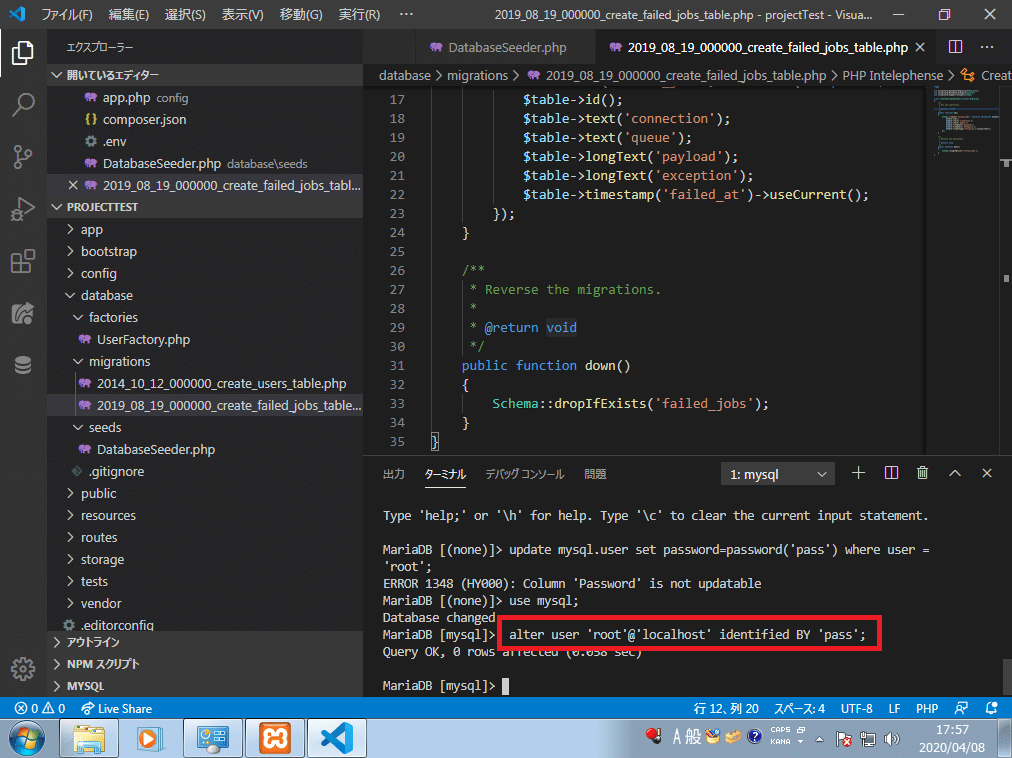This screenshot has width=1012, height=758.
Task: Open Run and Debug view
Action: [23, 209]
